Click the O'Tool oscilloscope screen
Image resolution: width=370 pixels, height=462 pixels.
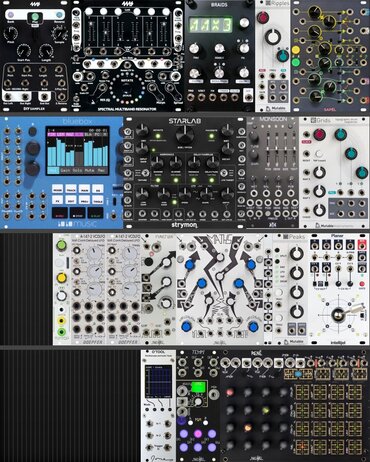point(158,381)
